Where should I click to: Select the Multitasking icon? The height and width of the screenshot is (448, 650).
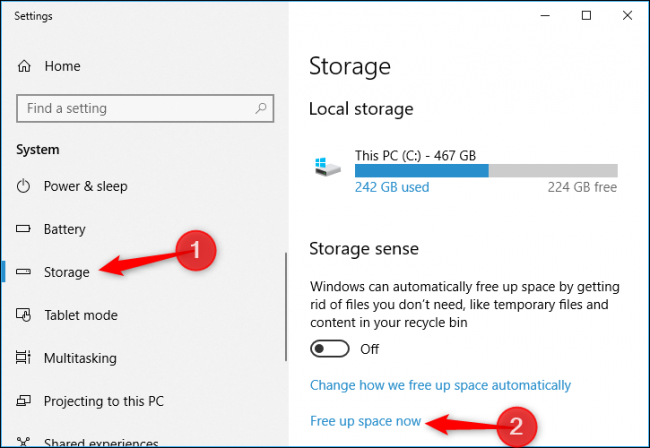point(24,358)
